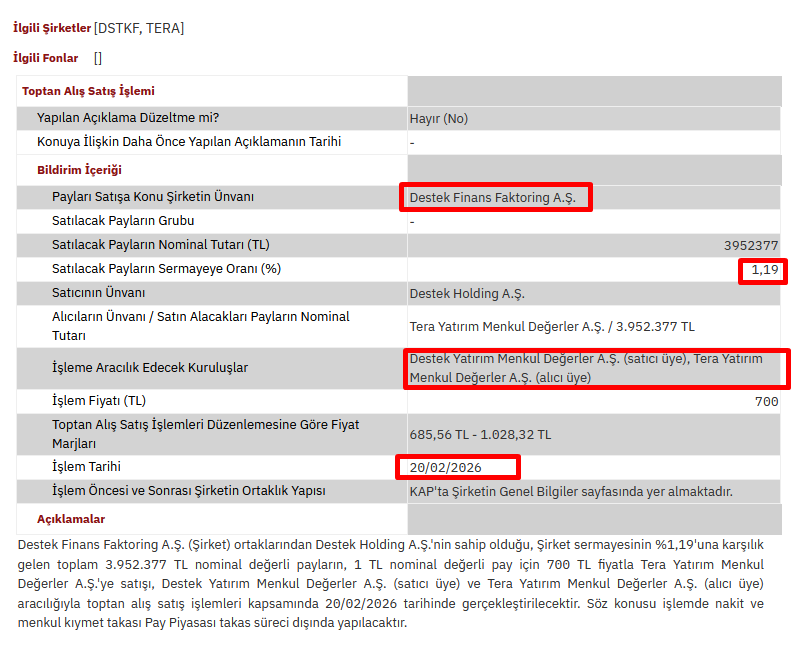Click the explanation paragraph below Açıklamalar
Viewport: 796px width, 653px height.
[x=390, y=583]
